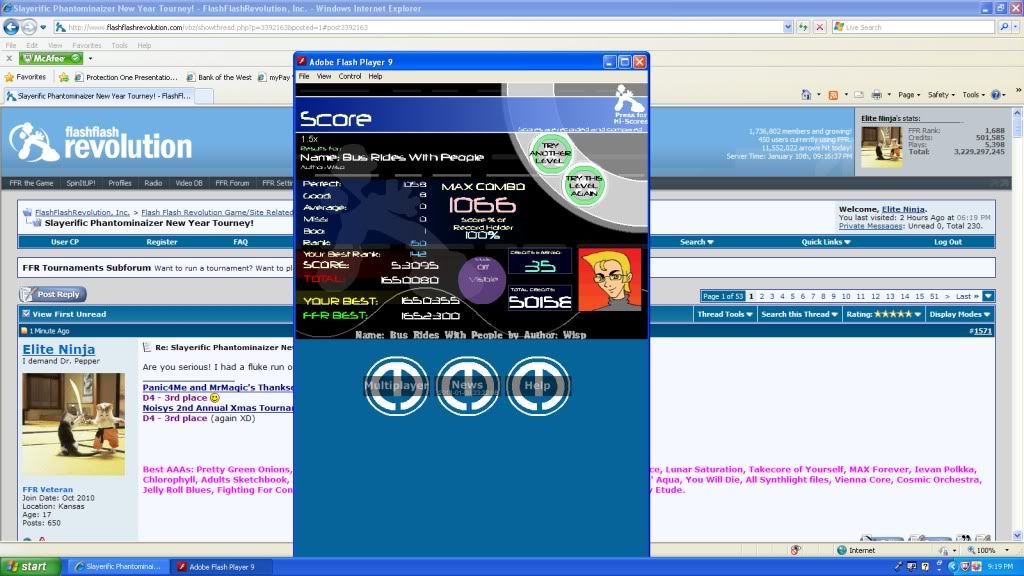Click the Windows Start button
Viewport: 1024px width, 576px height.
[27, 566]
